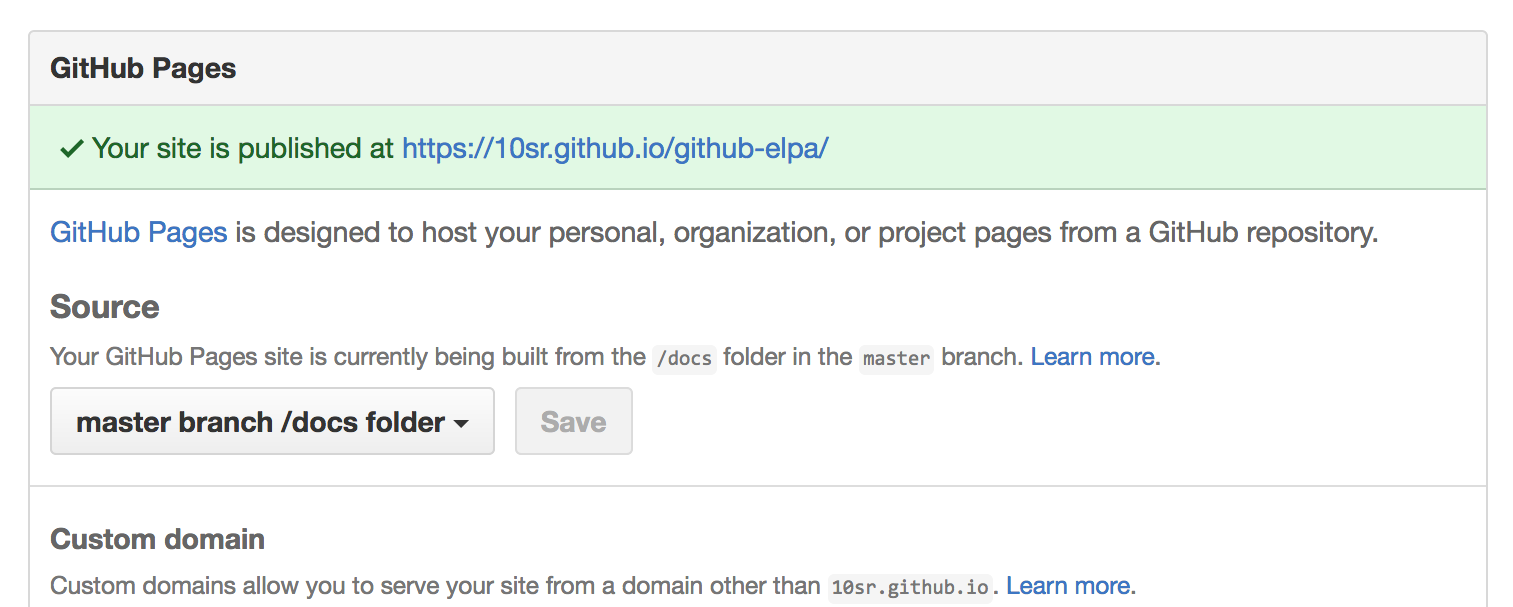Click the GitHub Pages documentation link

pyautogui.click(x=138, y=233)
